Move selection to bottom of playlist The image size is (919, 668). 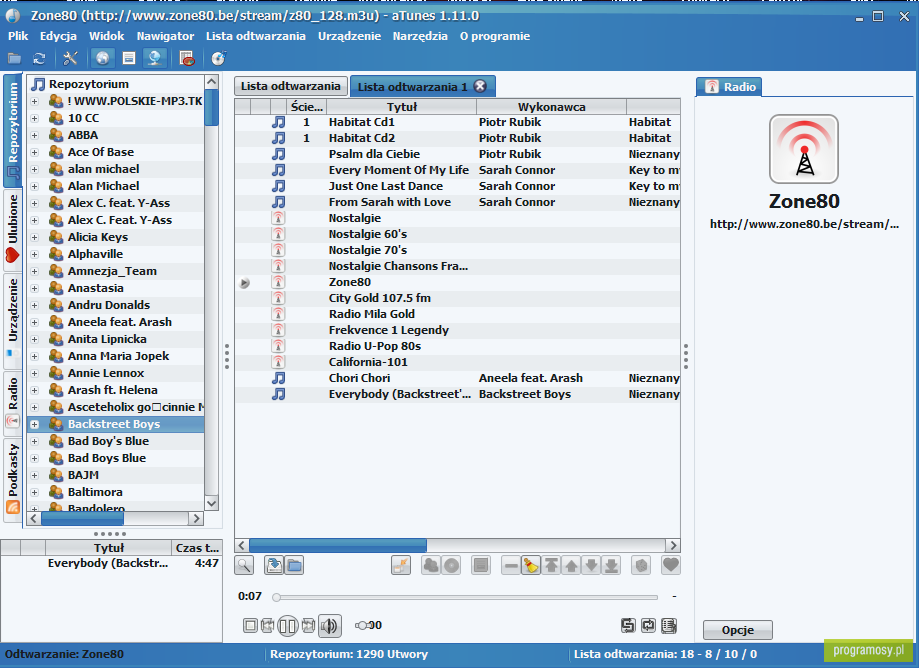click(x=611, y=565)
